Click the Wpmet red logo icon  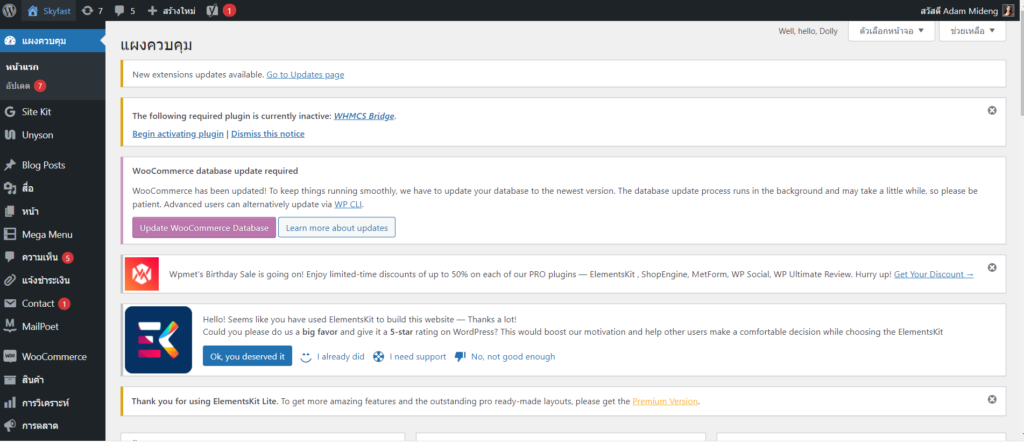click(x=142, y=274)
